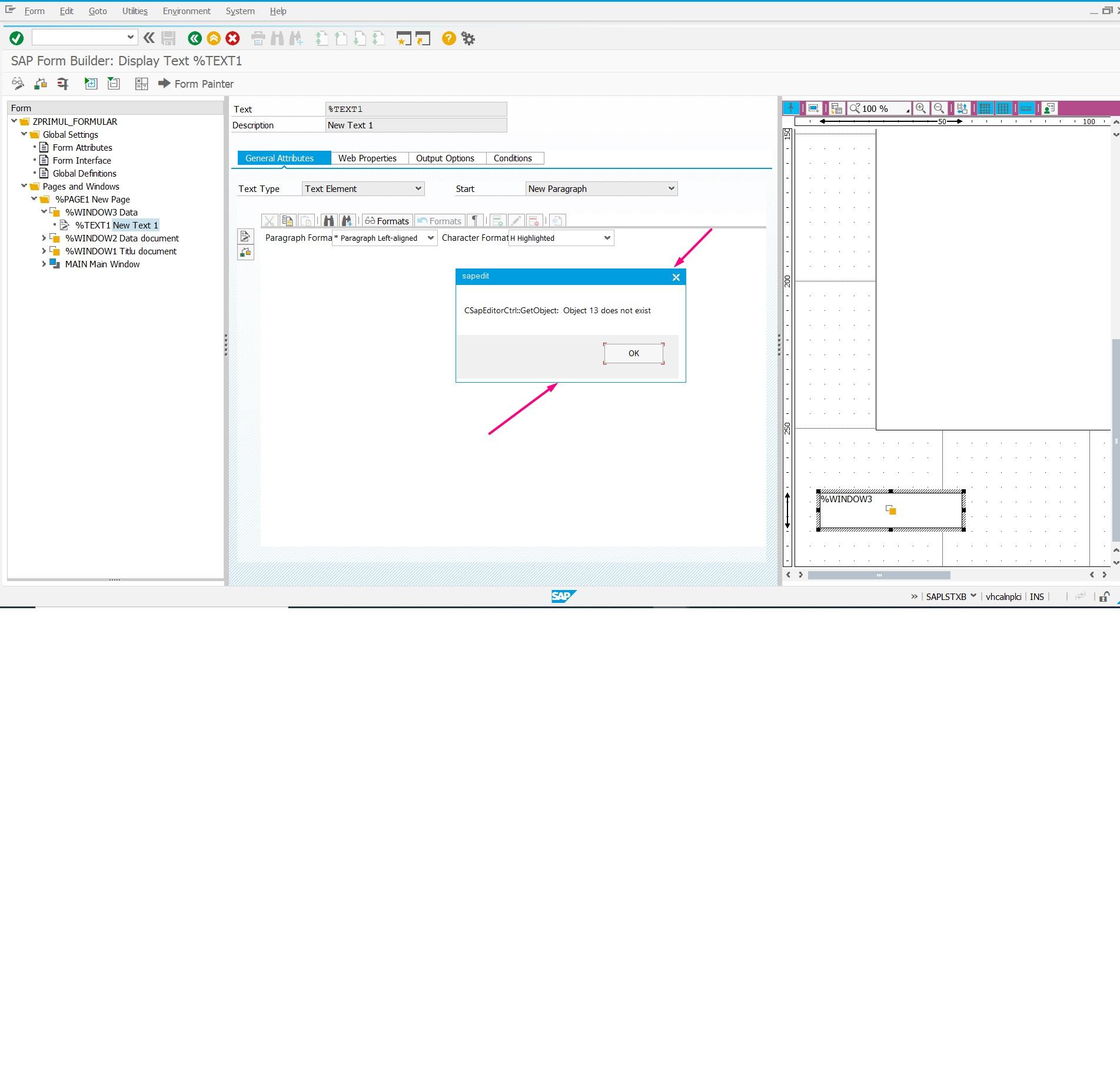The height and width of the screenshot is (1071, 1120).
Task: Expand the %WINDOW2 Data document node
Action: click(x=44, y=238)
